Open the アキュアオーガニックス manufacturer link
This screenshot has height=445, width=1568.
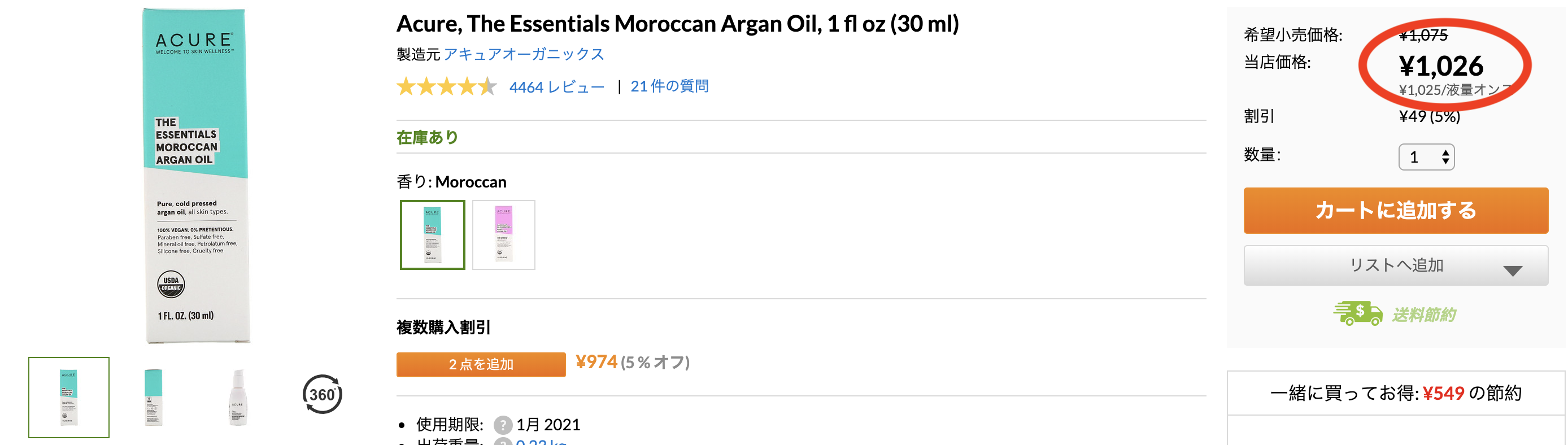pyautogui.click(x=524, y=54)
